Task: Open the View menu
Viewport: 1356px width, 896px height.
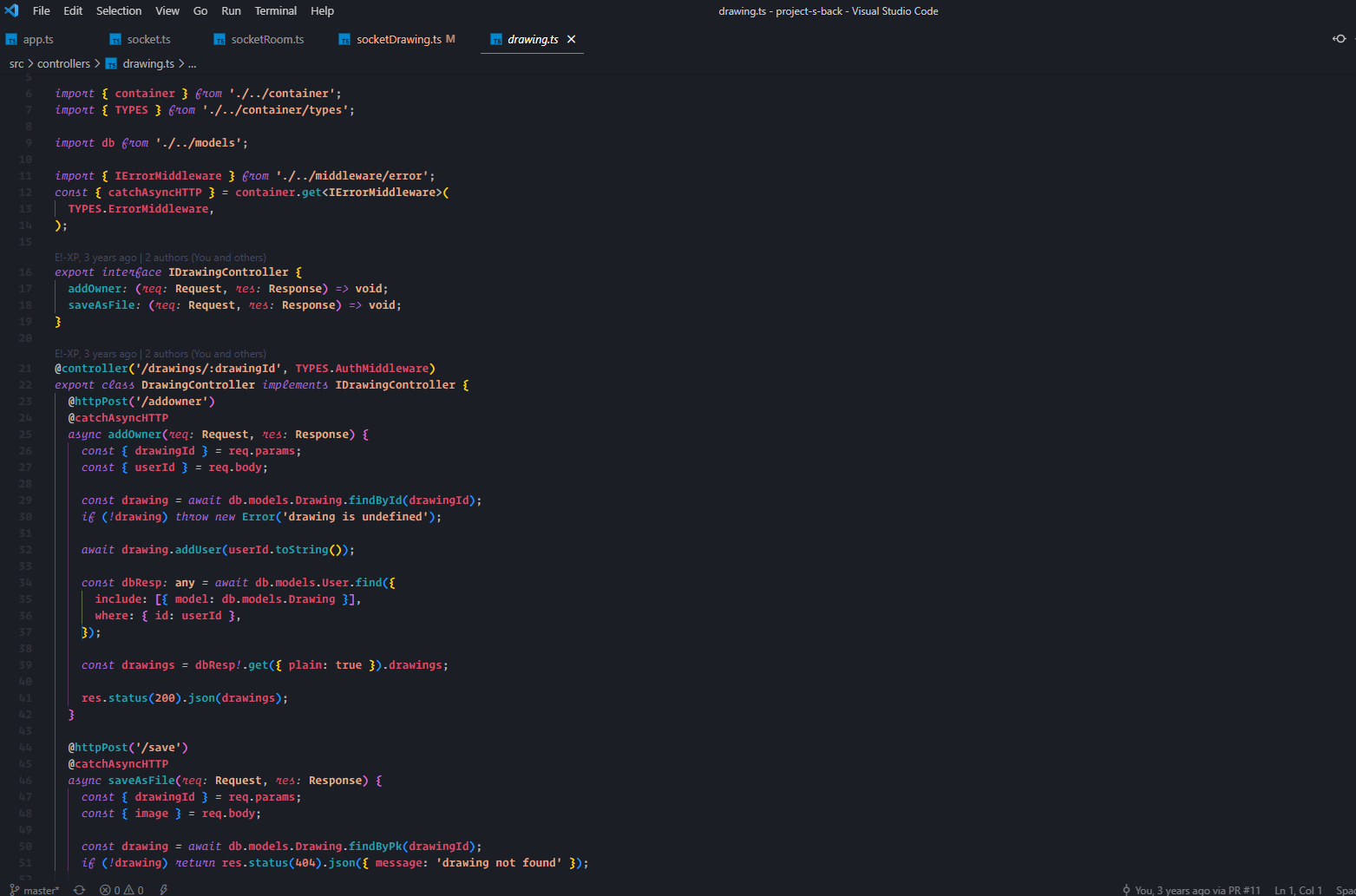Action: coord(167,10)
